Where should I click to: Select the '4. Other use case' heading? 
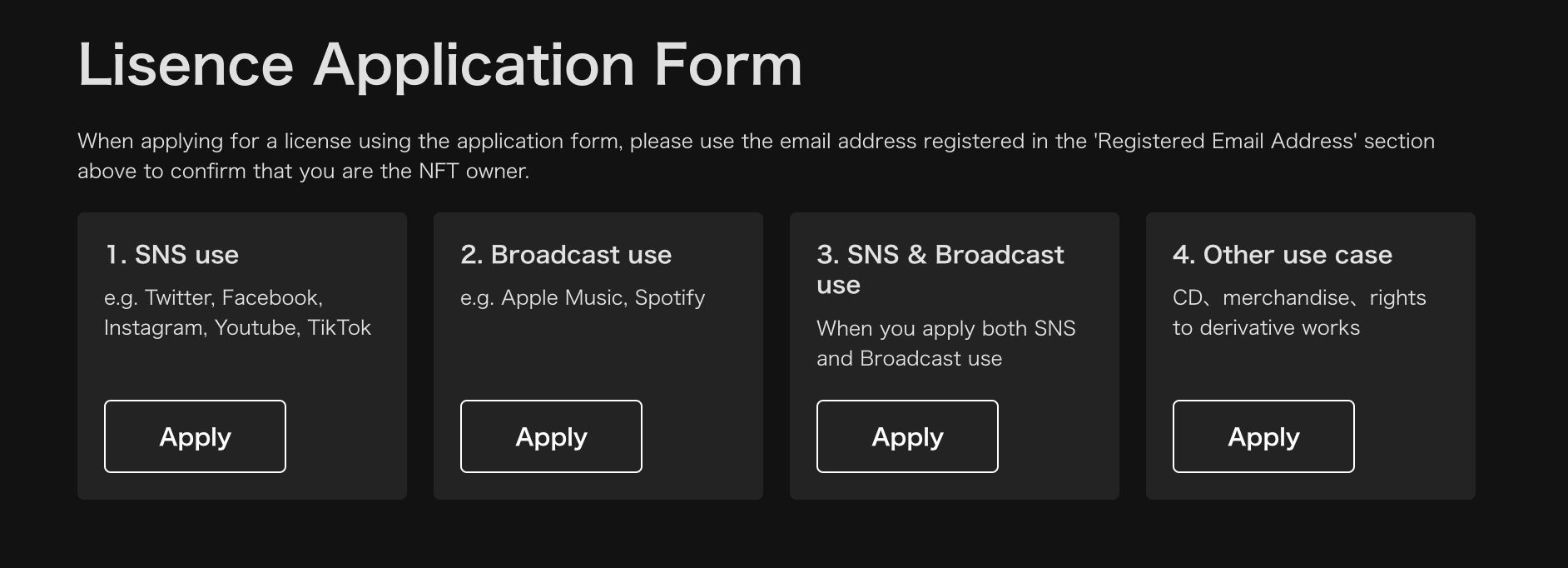[x=1282, y=255]
